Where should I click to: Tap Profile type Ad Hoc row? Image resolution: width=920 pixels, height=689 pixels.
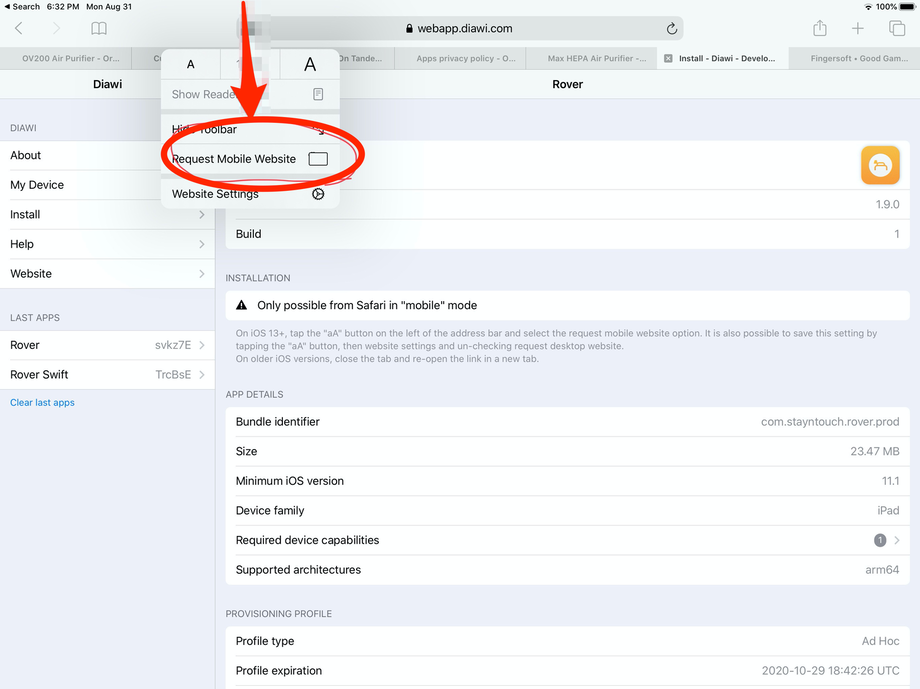click(x=567, y=641)
